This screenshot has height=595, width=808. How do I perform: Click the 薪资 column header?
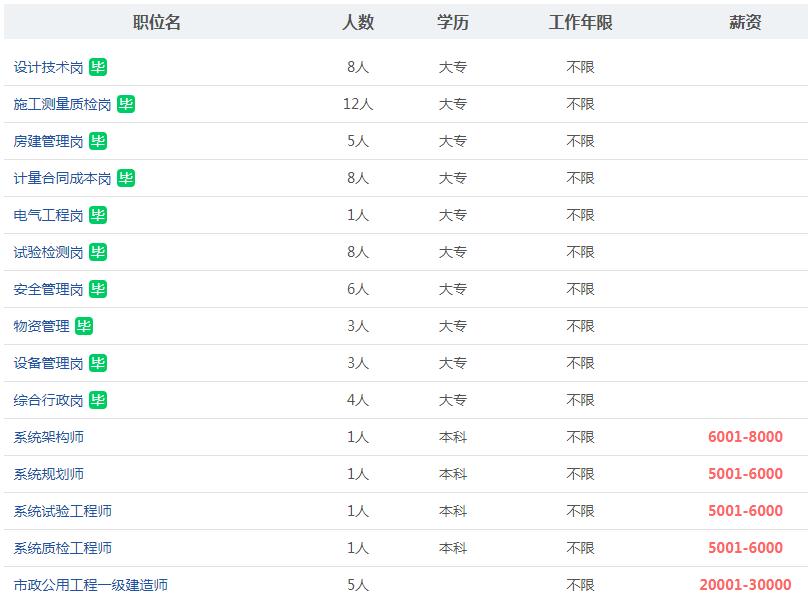[744, 21]
